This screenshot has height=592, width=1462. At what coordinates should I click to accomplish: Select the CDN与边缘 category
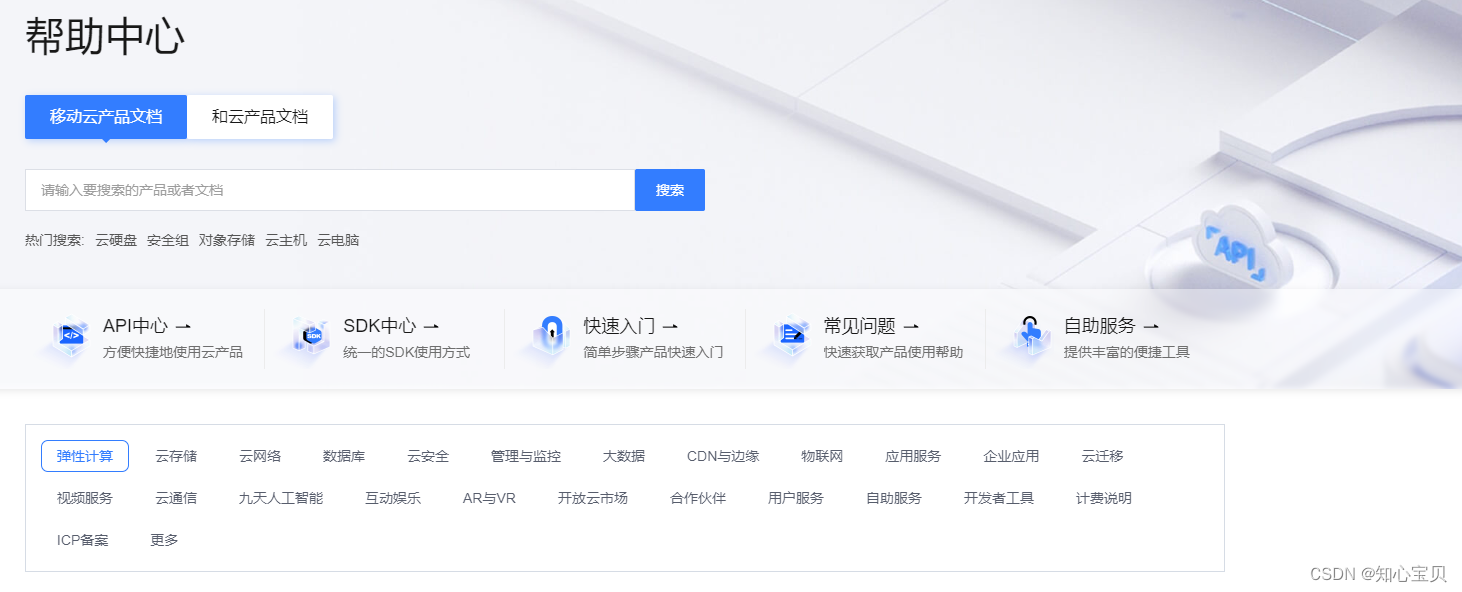coord(723,456)
